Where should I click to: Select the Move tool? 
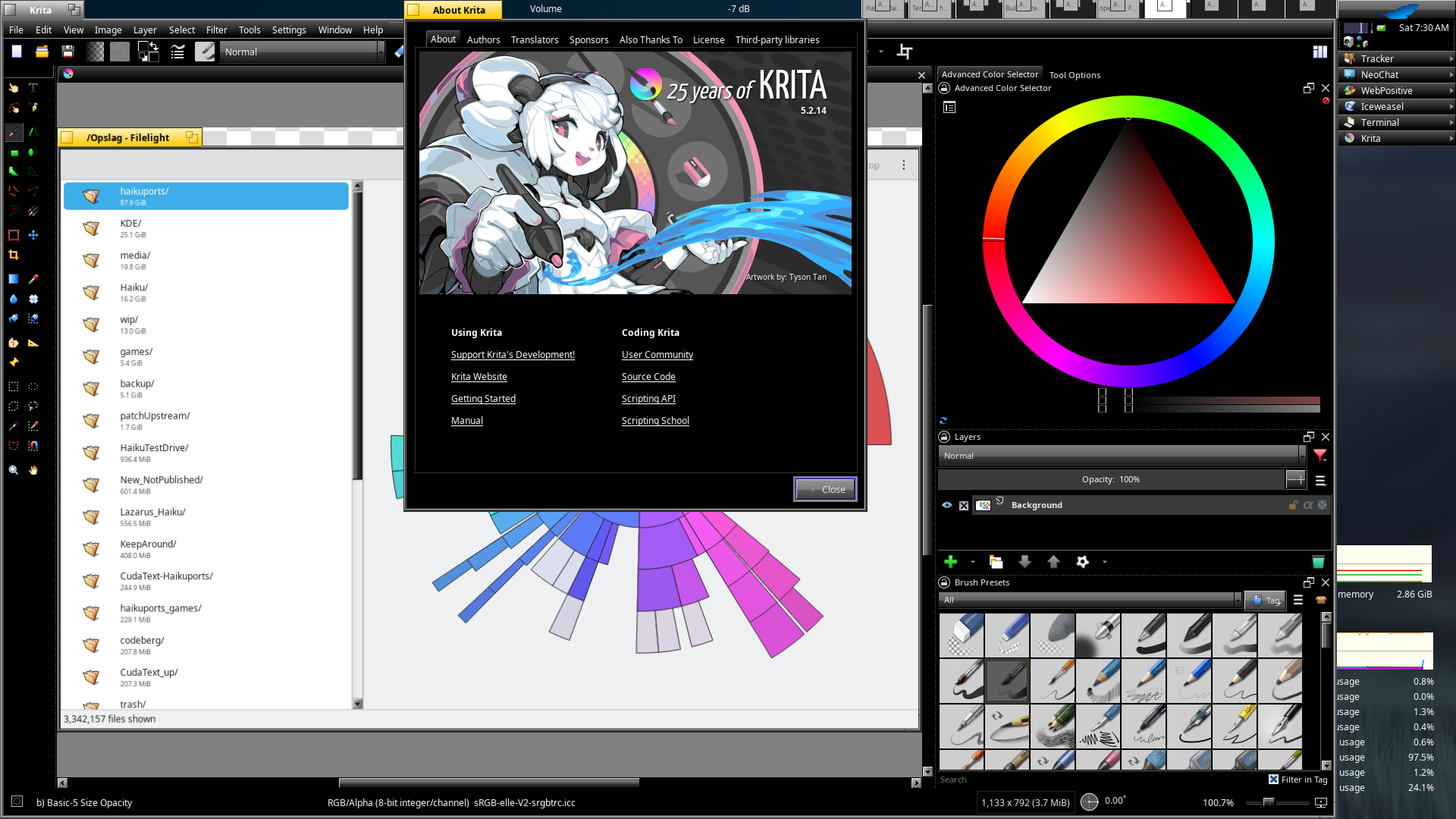tap(33, 235)
